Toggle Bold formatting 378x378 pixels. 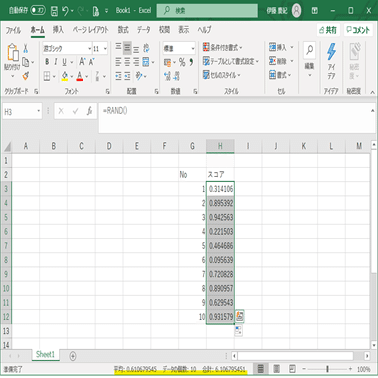point(47,62)
